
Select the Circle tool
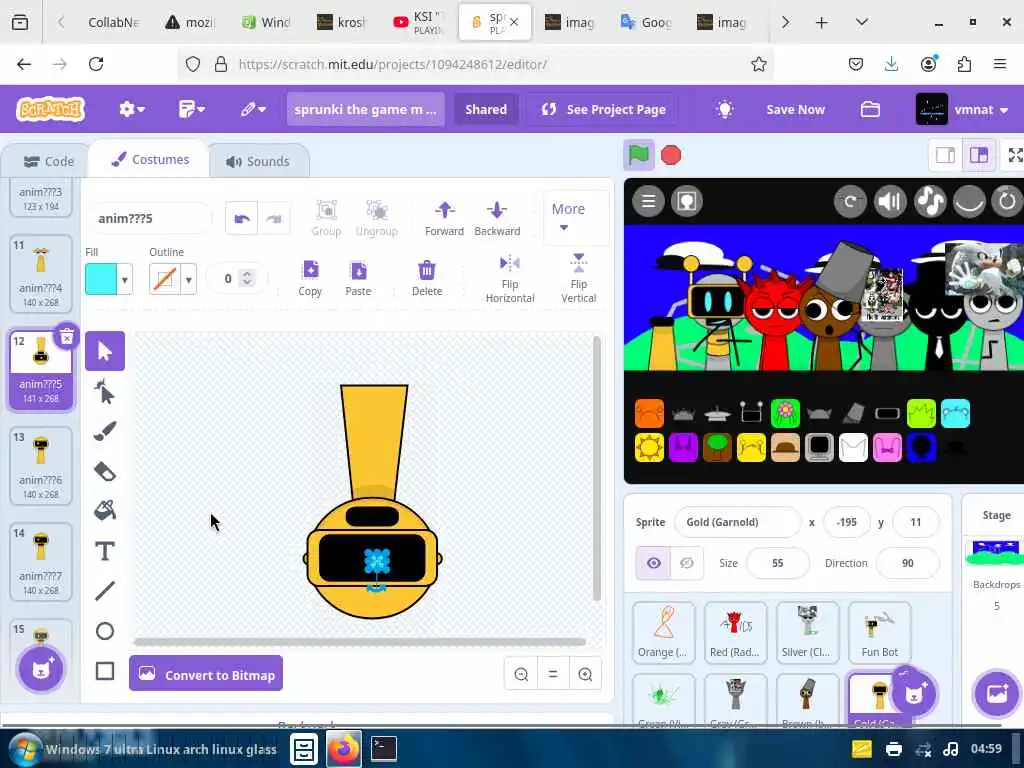point(104,631)
